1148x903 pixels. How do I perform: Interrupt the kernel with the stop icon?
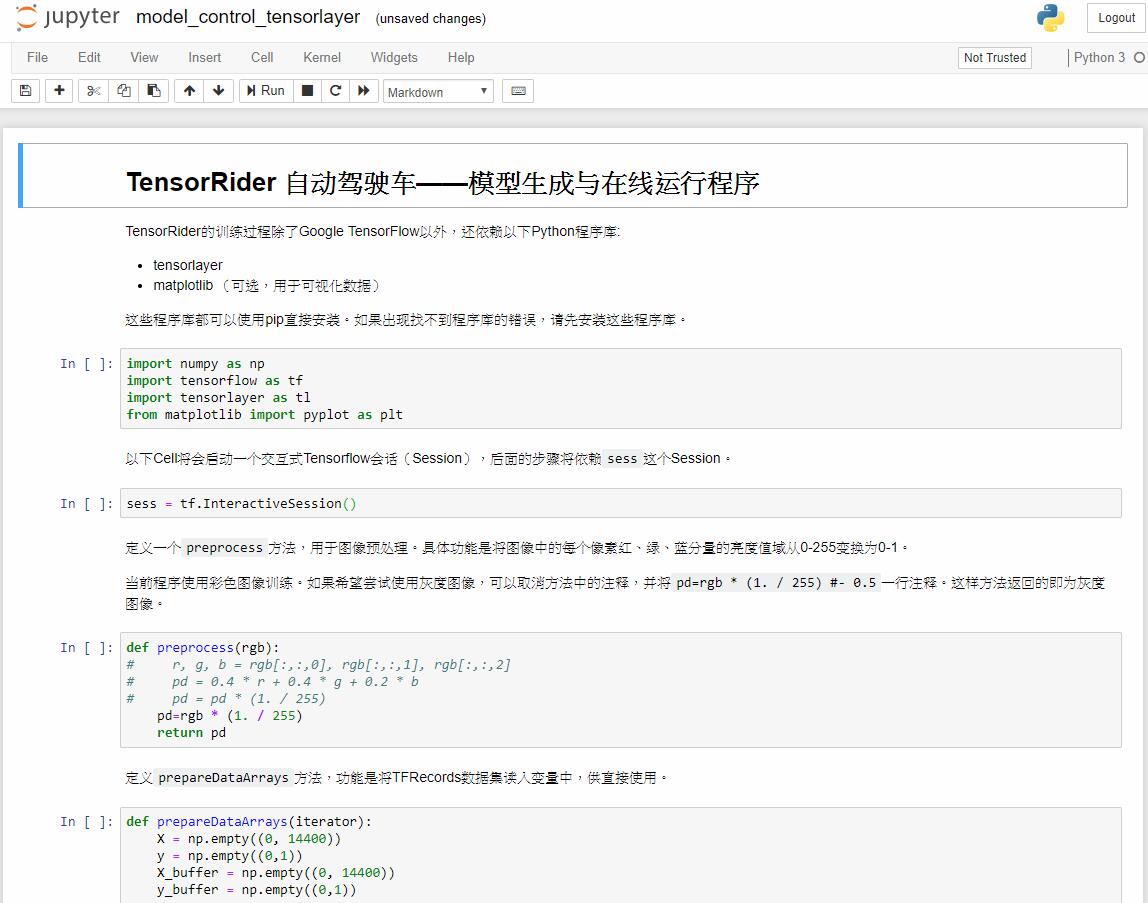[308, 91]
